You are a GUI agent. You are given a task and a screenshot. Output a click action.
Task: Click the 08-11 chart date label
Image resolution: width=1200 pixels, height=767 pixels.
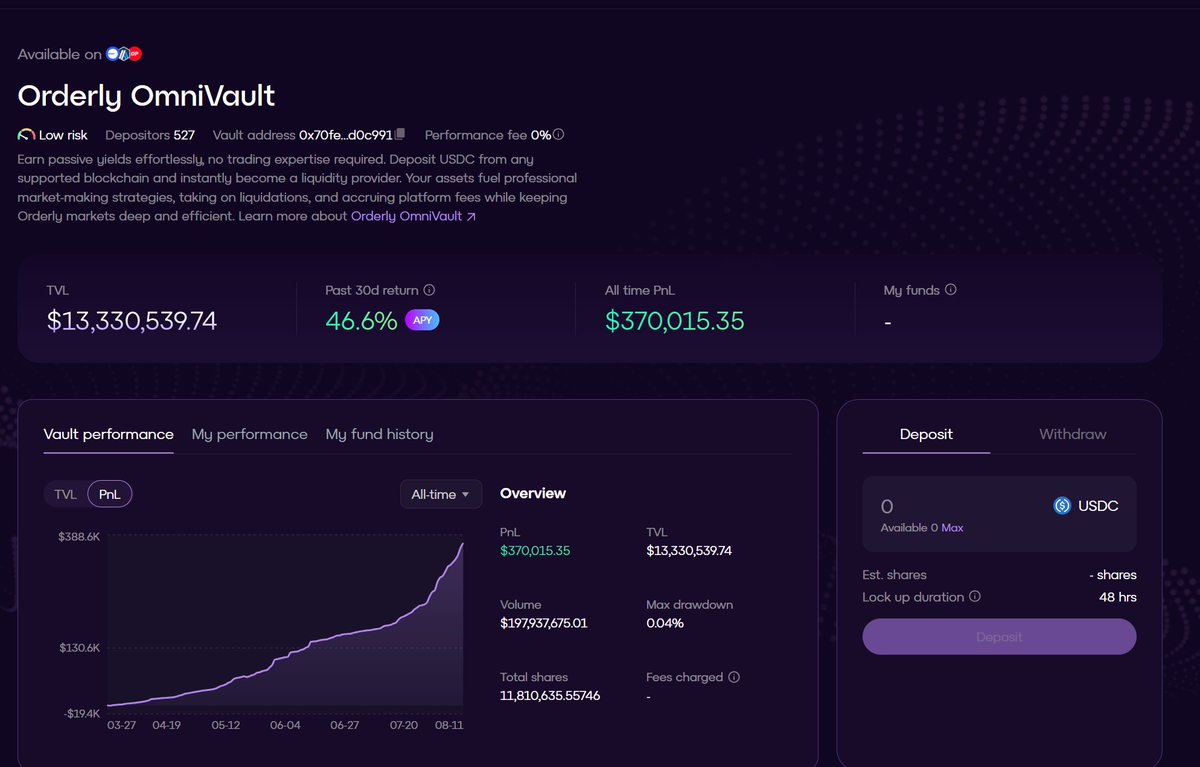(450, 725)
